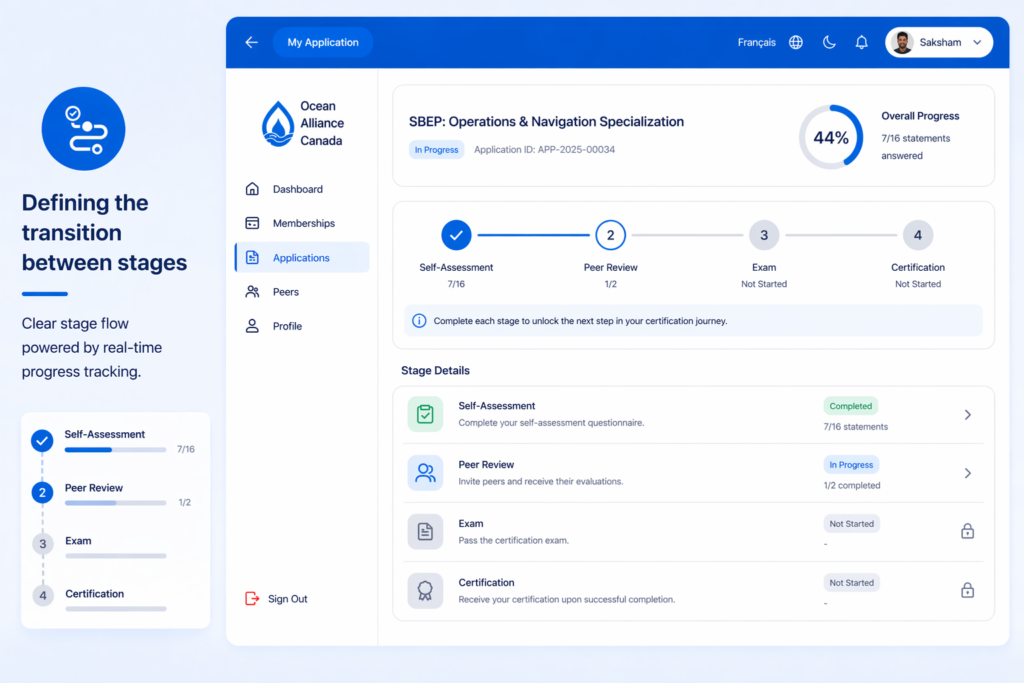Switch language to Français
The image size is (1024, 683).
pos(756,42)
